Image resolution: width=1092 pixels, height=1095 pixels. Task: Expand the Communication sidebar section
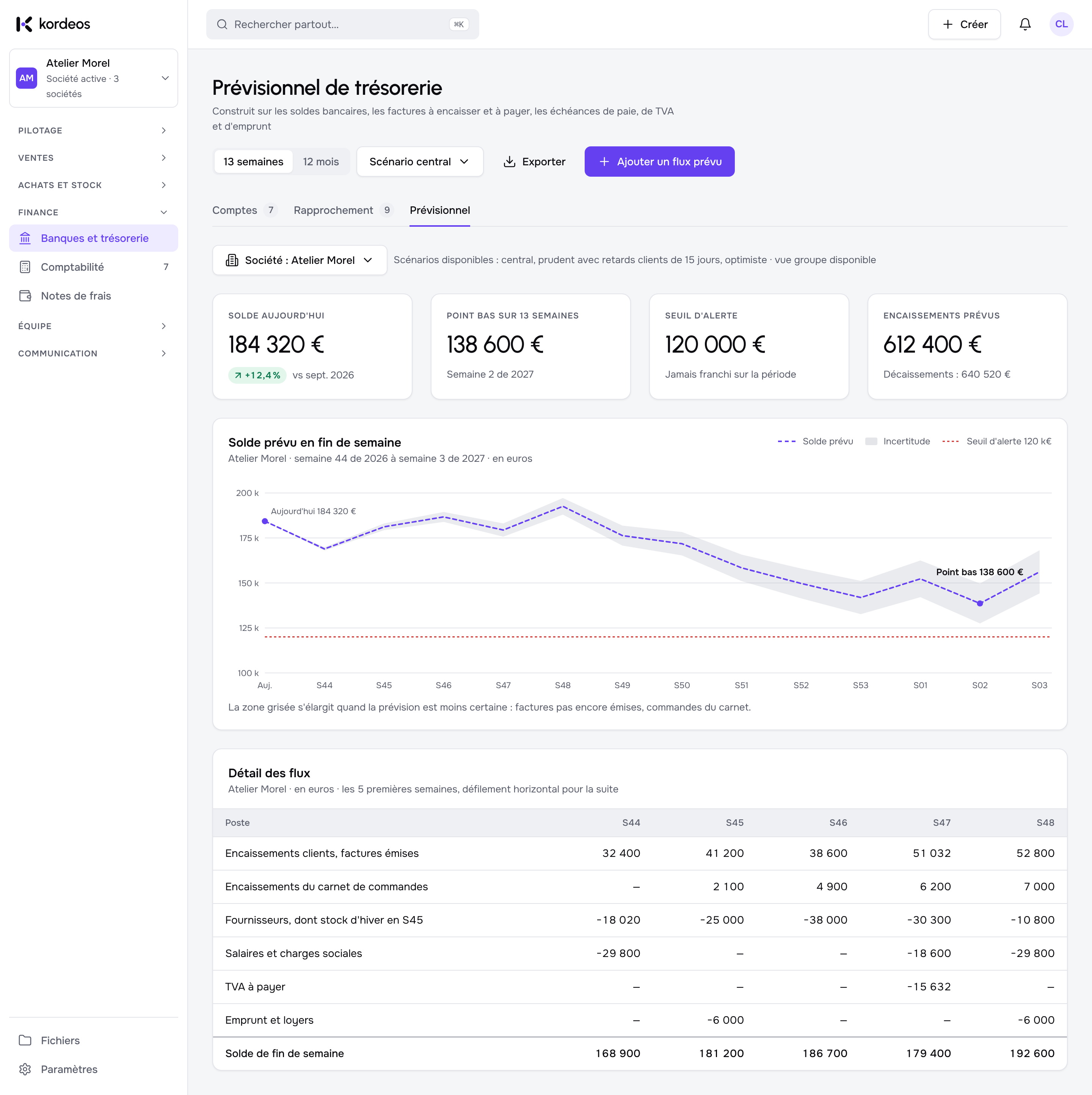point(94,353)
